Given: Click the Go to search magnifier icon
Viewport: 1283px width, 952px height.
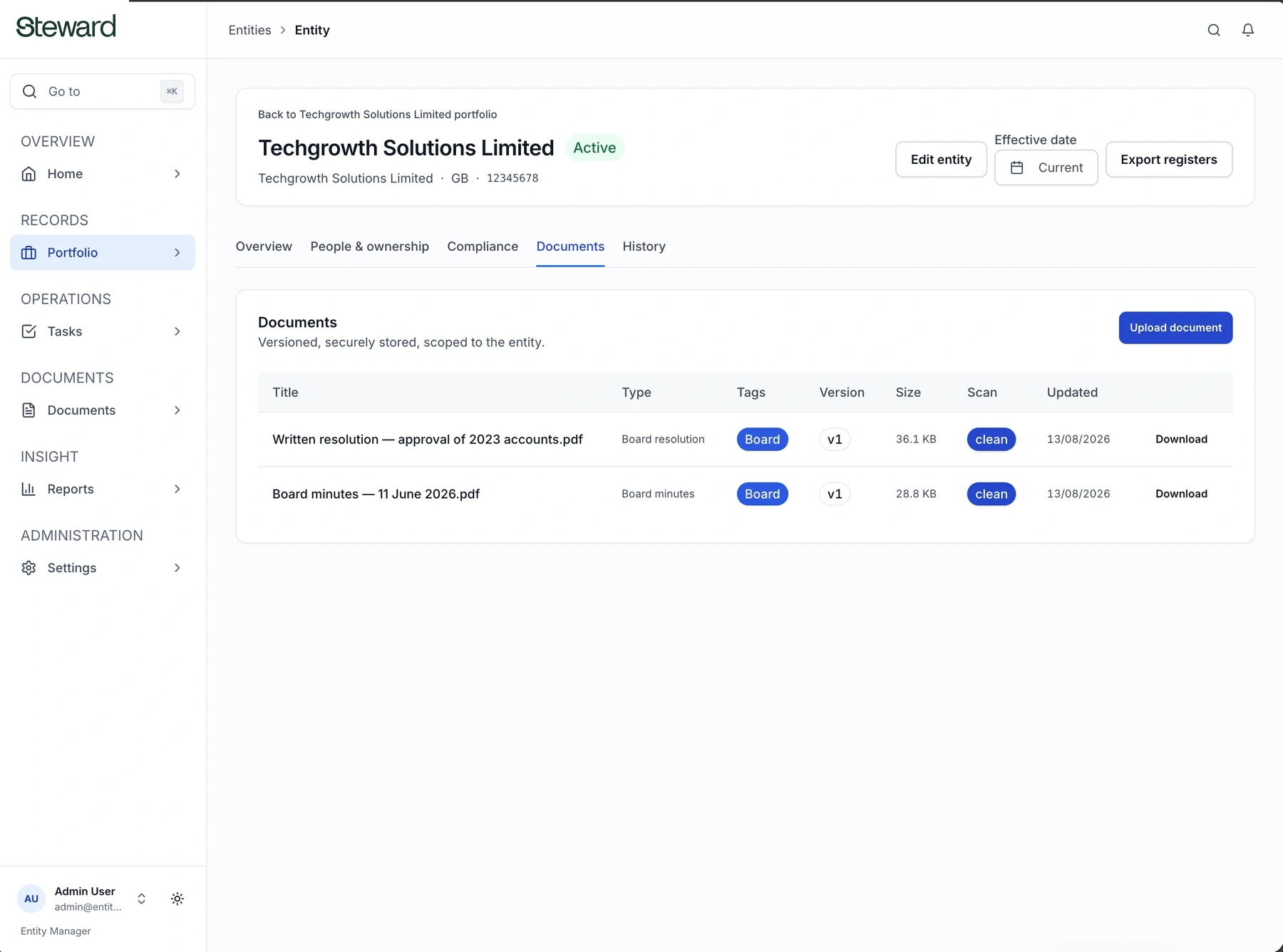Looking at the screenshot, I should (x=29, y=91).
